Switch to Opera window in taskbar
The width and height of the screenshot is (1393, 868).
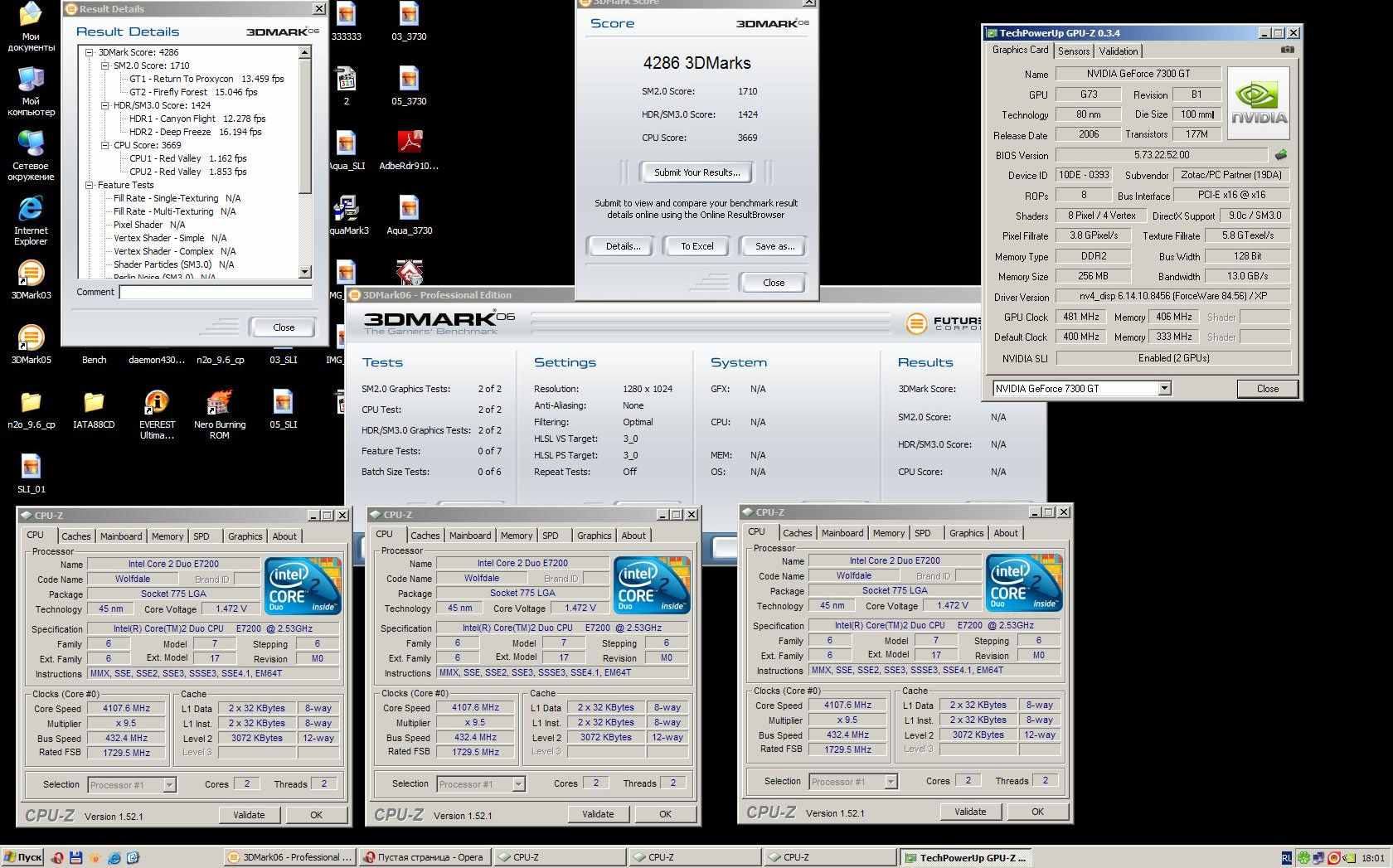424,857
